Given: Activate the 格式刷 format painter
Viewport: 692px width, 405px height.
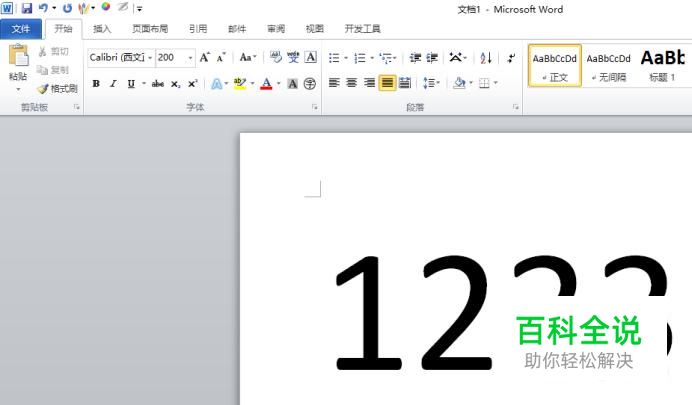Looking at the screenshot, I should click(x=58, y=89).
